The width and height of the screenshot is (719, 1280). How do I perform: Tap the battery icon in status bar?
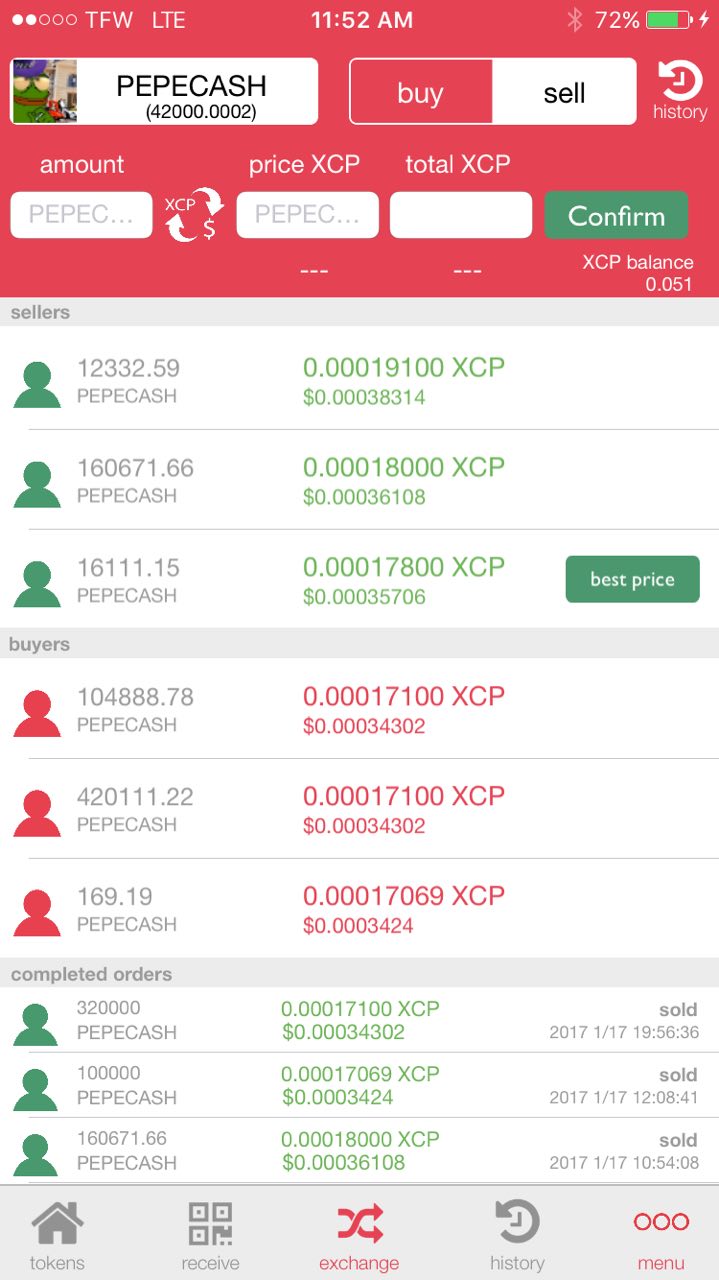pos(669,19)
